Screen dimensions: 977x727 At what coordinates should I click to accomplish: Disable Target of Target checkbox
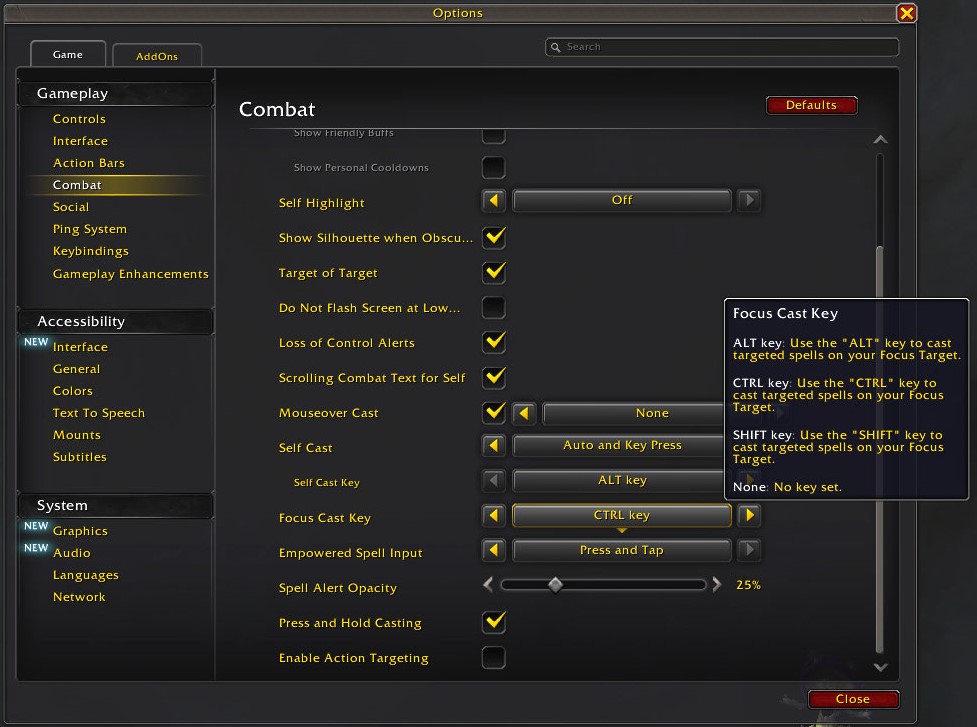493,272
